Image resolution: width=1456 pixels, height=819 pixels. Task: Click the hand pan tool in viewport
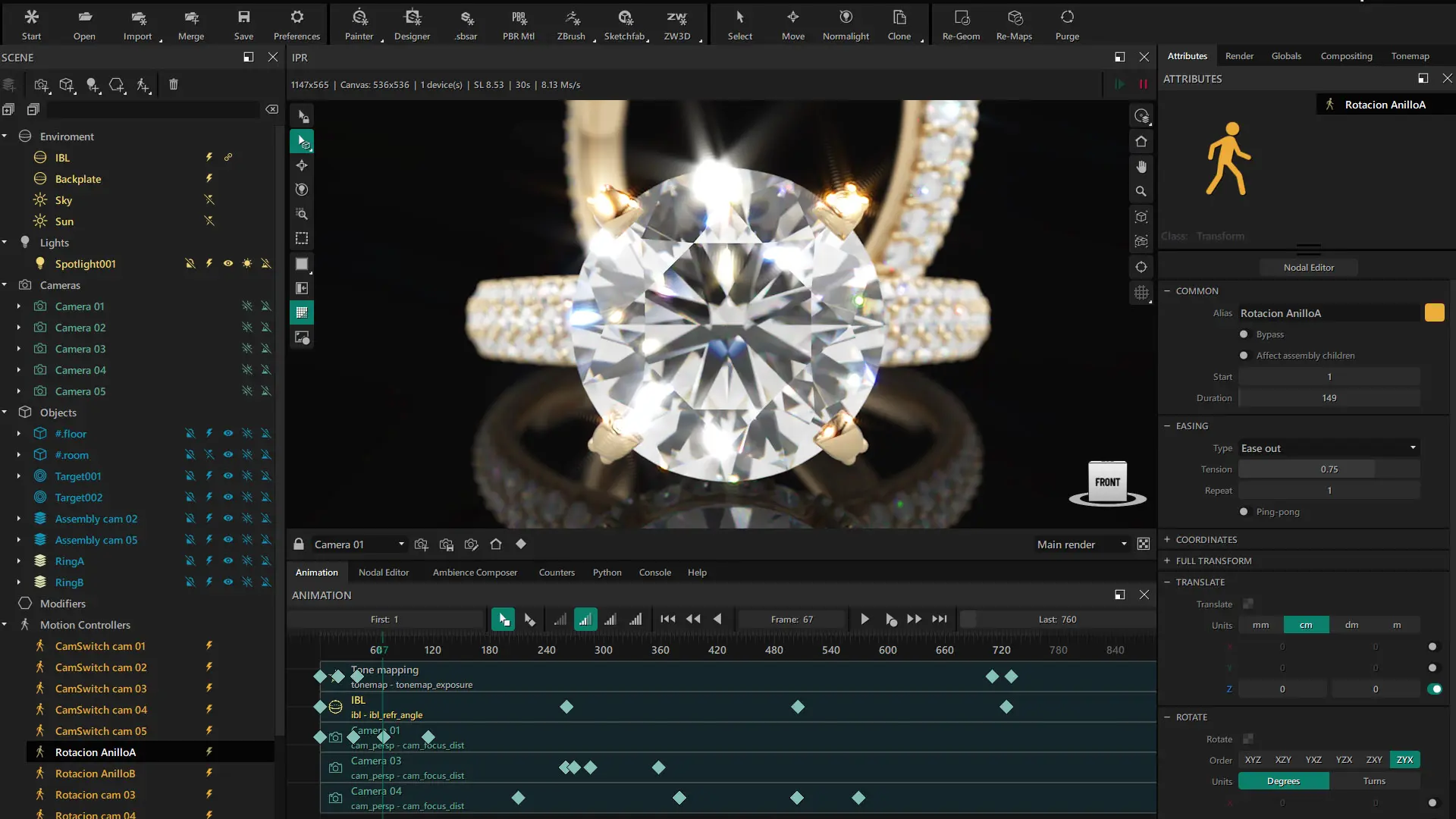(1141, 167)
